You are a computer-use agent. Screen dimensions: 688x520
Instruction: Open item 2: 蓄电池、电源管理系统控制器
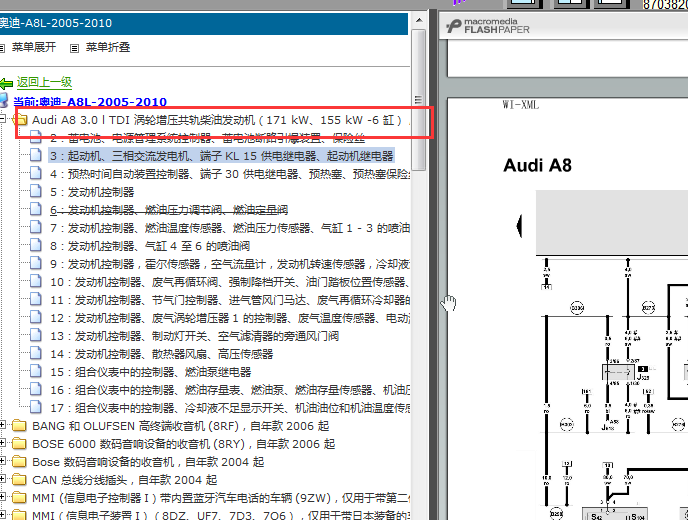pos(208,138)
